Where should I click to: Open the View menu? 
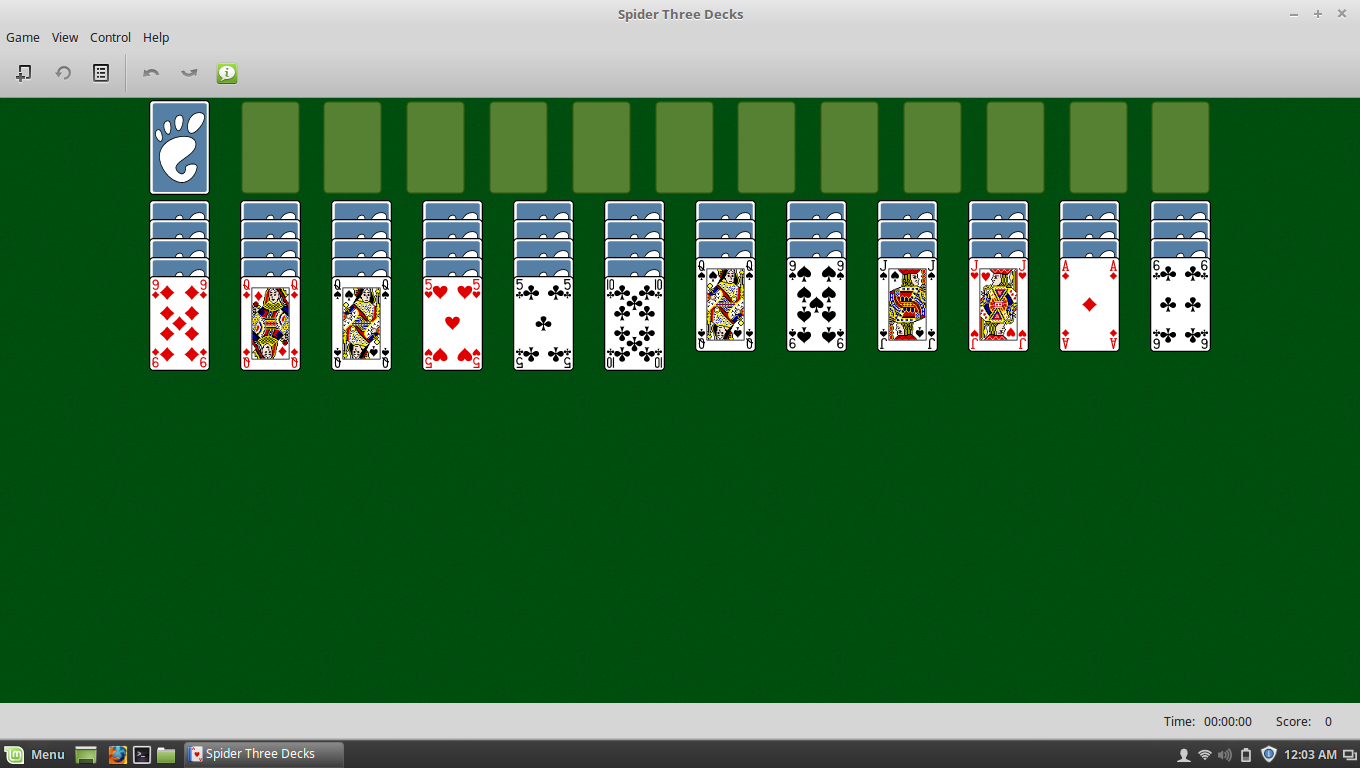[64, 37]
